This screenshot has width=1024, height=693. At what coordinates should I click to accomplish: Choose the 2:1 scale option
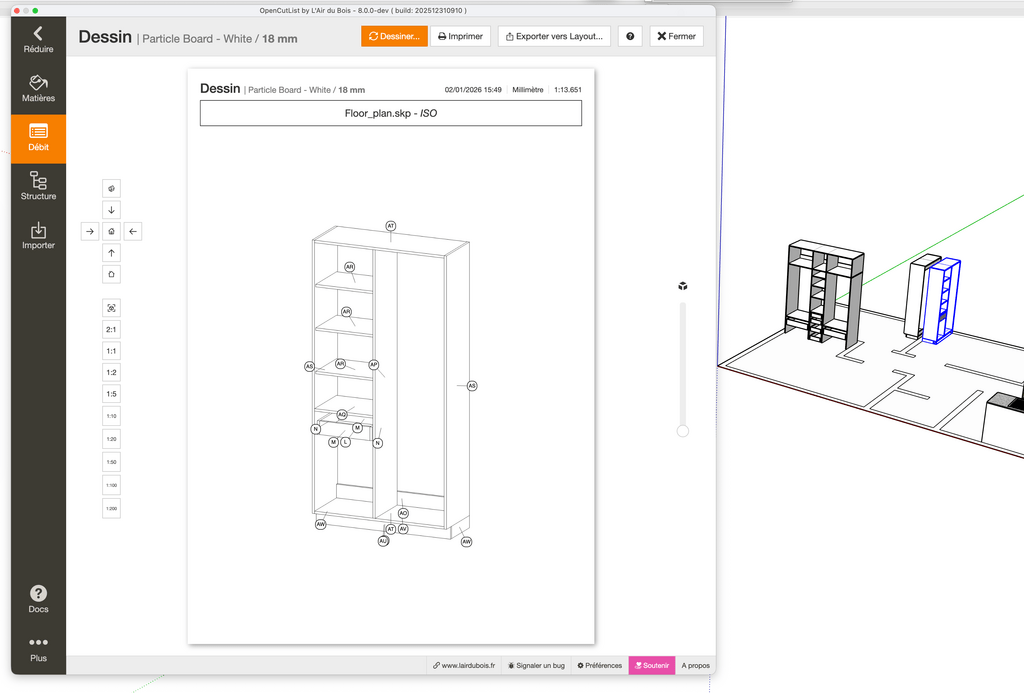coord(112,329)
